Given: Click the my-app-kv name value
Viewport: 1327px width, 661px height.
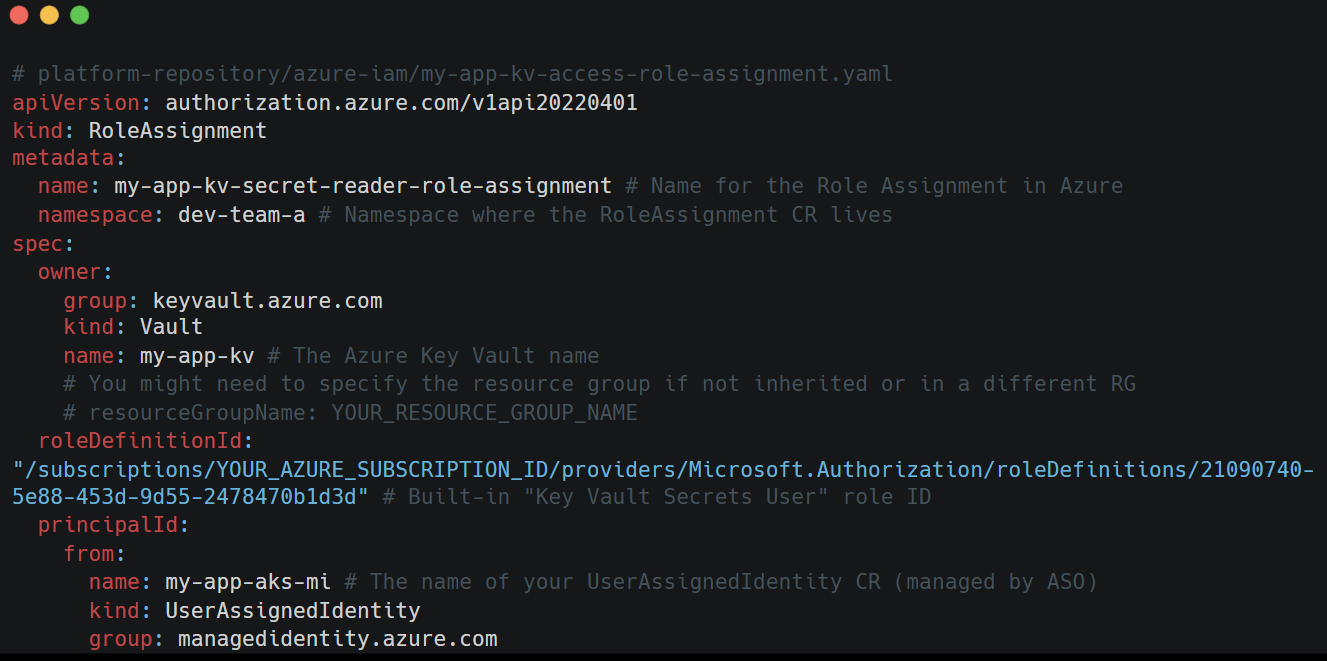Looking at the screenshot, I should pyautogui.click(x=197, y=356).
